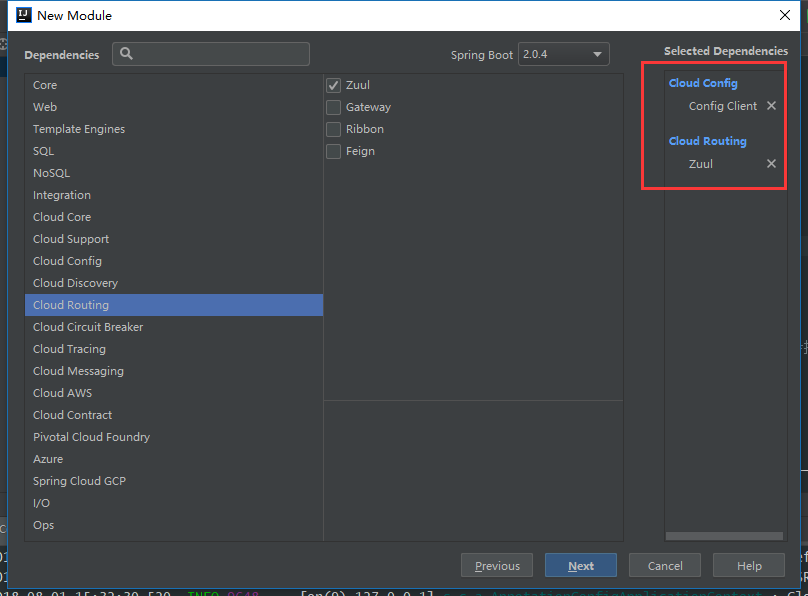The image size is (808, 596).
Task: Enable the Gateway checkbox
Action: point(334,108)
